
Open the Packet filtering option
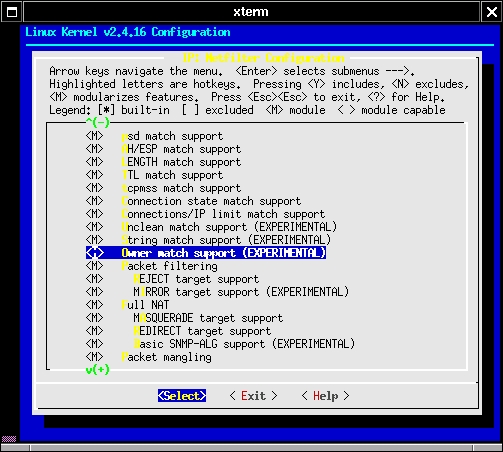coord(169,266)
